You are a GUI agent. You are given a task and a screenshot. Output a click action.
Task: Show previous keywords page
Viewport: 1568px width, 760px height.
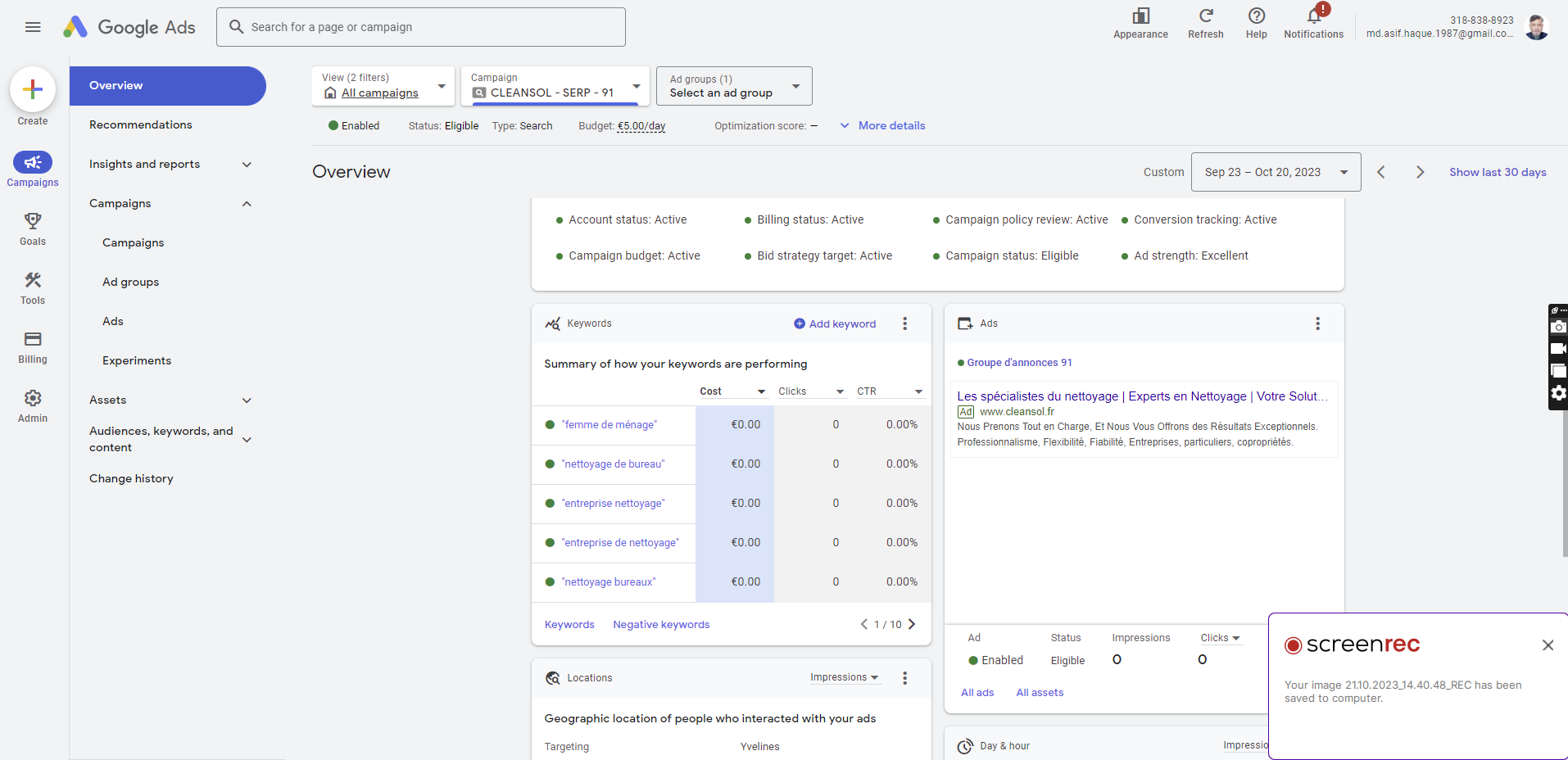coord(864,624)
